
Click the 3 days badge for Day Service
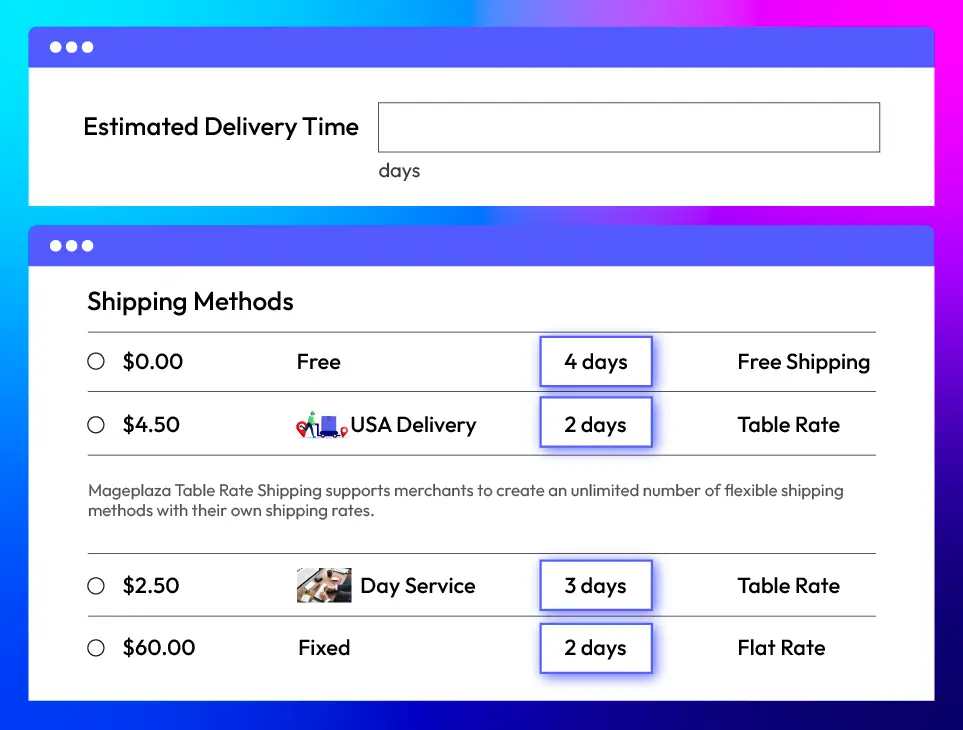pos(596,585)
